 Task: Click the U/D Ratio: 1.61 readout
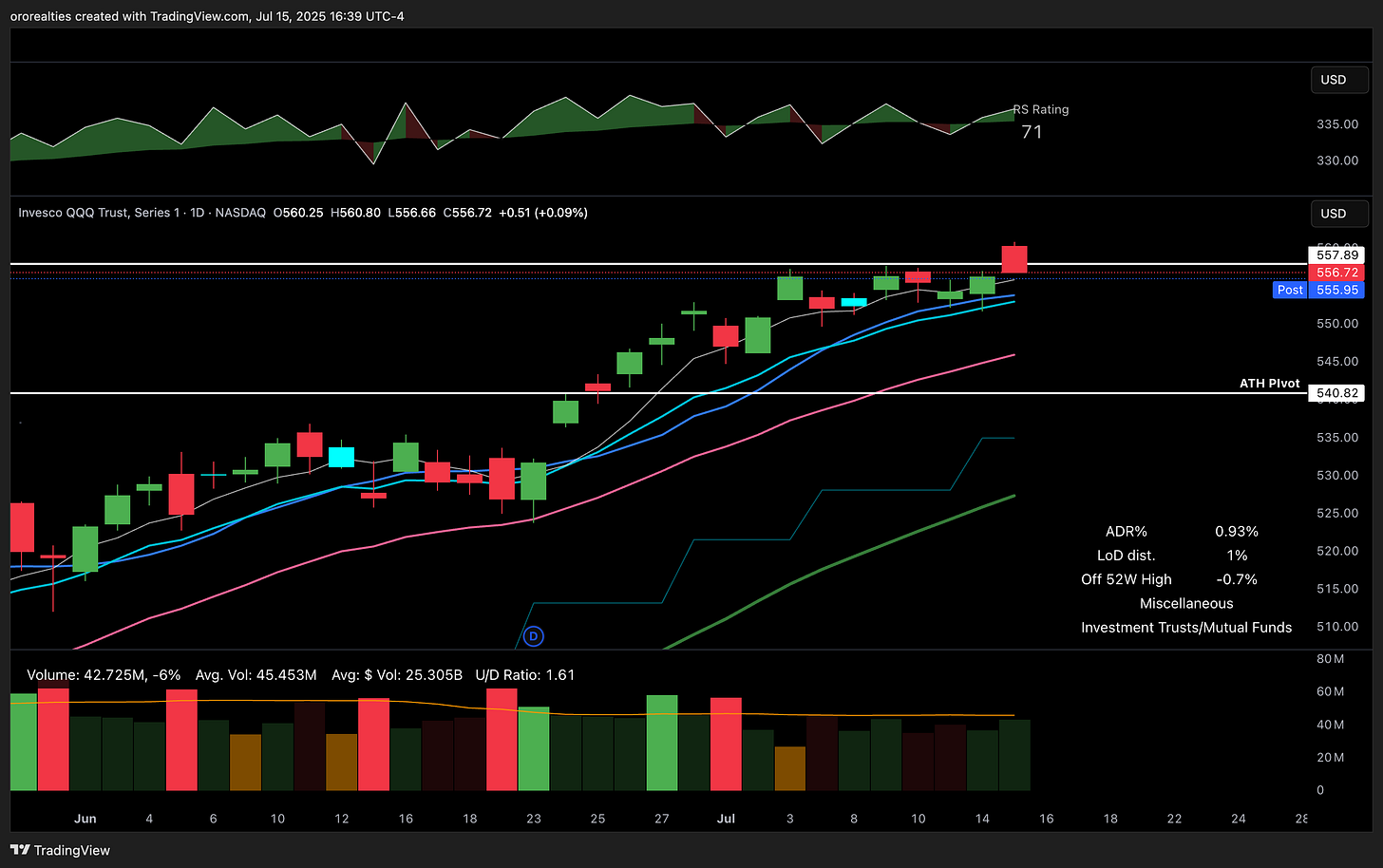524,675
